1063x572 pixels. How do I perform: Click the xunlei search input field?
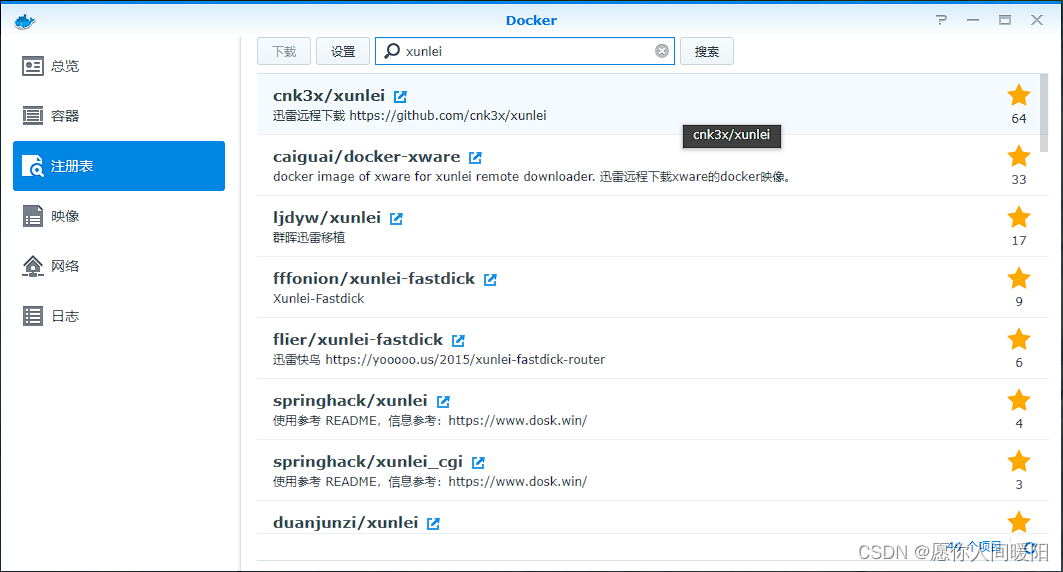(x=525, y=52)
